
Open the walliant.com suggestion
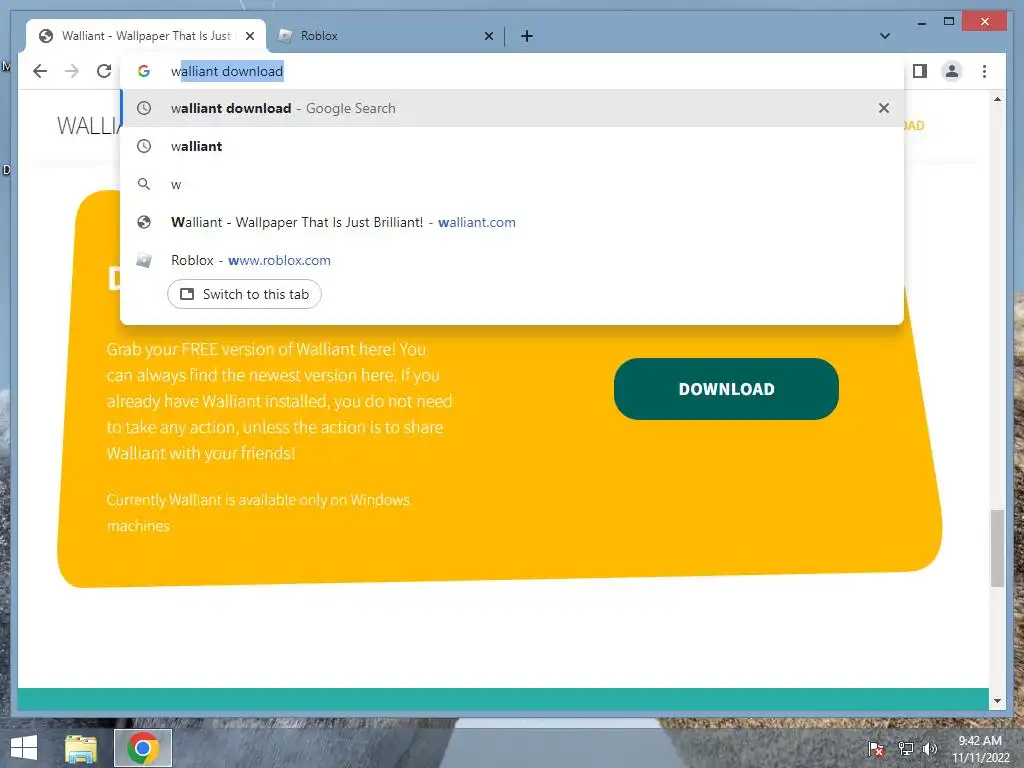coord(513,222)
